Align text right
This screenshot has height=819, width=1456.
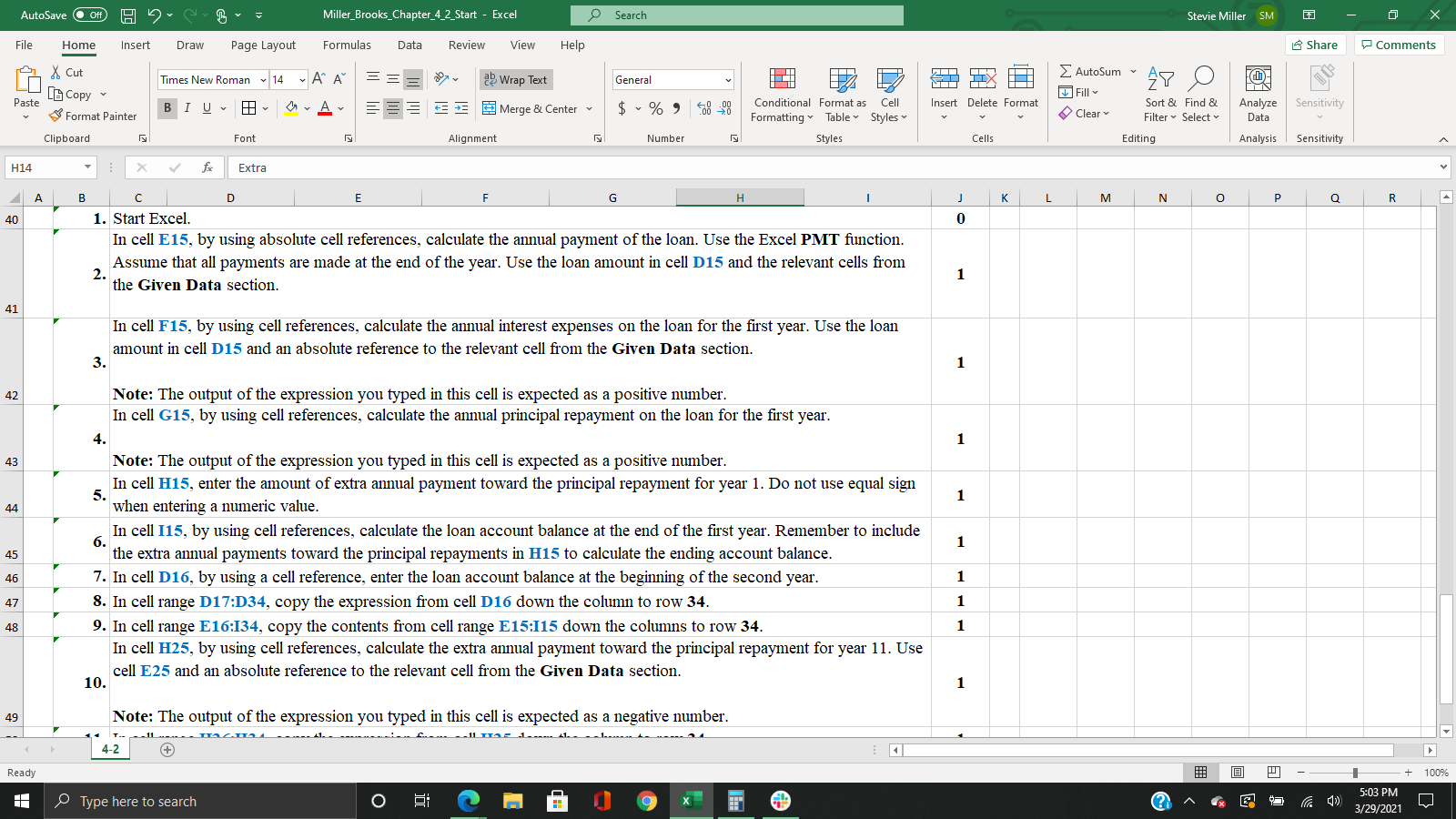[x=413, y=108]
